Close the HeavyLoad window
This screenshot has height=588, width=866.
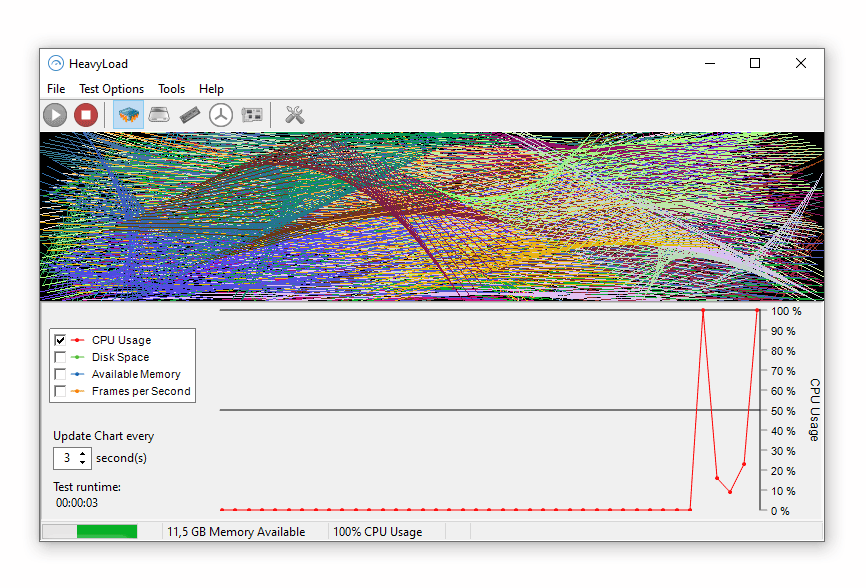pos(801,63)
